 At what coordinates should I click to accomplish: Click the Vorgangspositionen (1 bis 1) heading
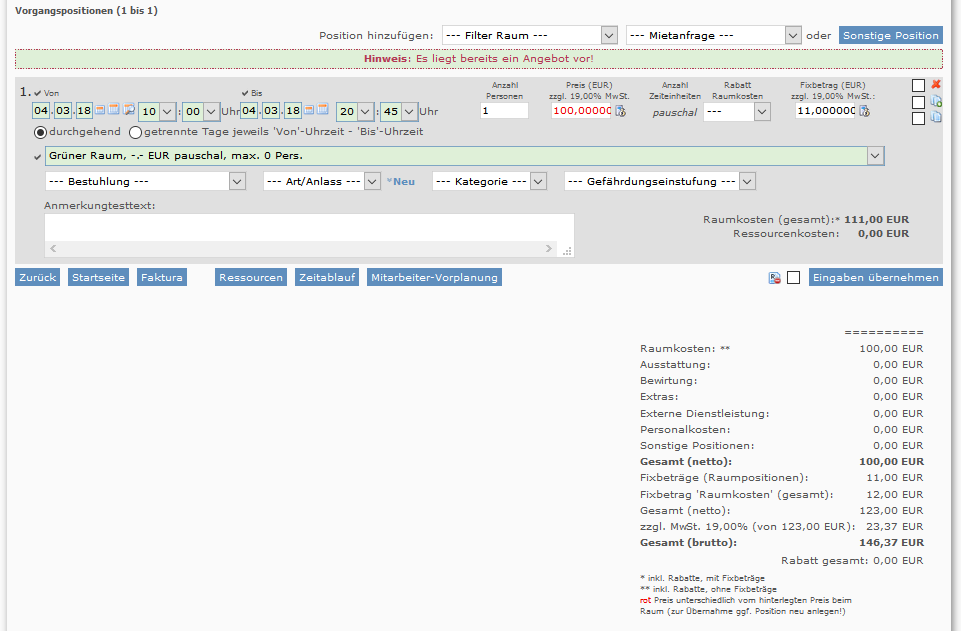pyautogui.click(x=86, y=11)
